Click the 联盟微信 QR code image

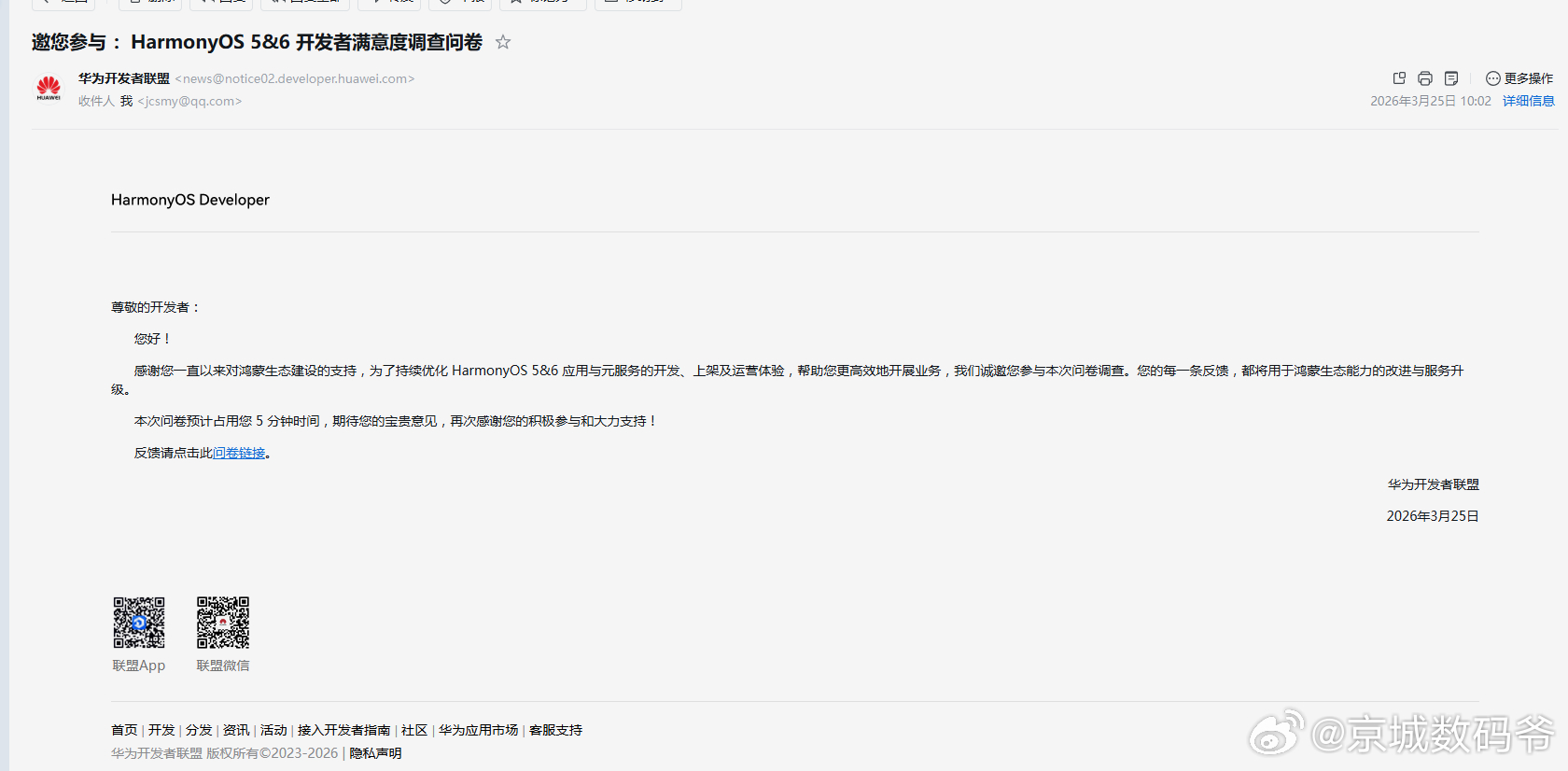tap(223, 623)
